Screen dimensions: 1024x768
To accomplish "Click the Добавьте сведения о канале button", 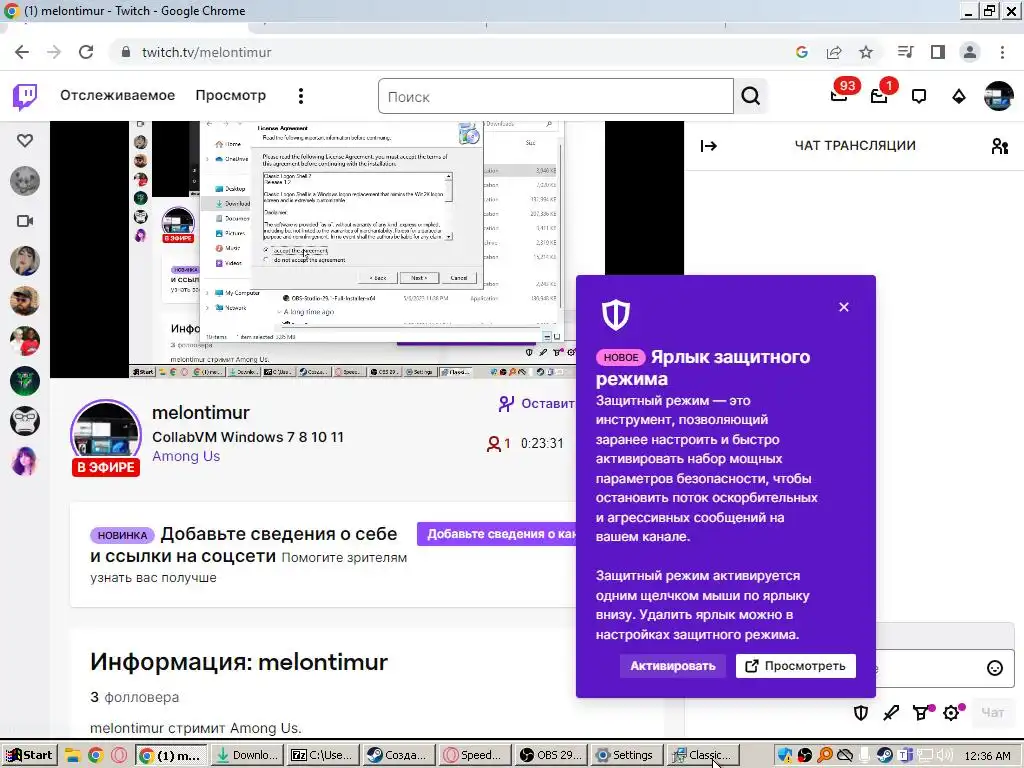I will (x=496, y=534).
